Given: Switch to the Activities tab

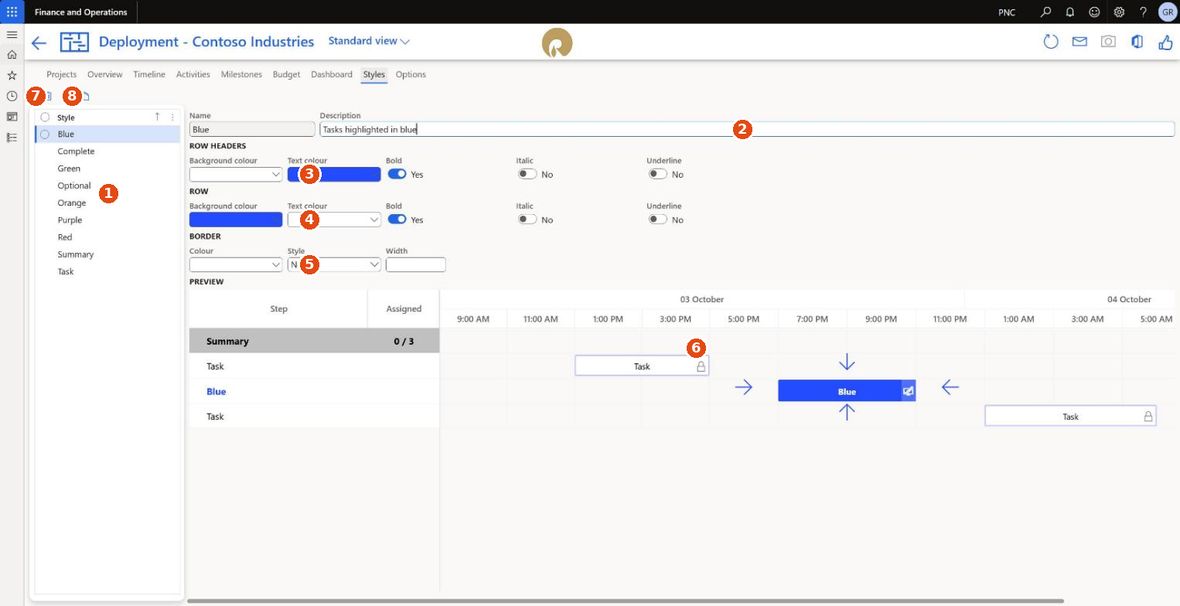Looking at the screenshot, I should coord(193,75).
